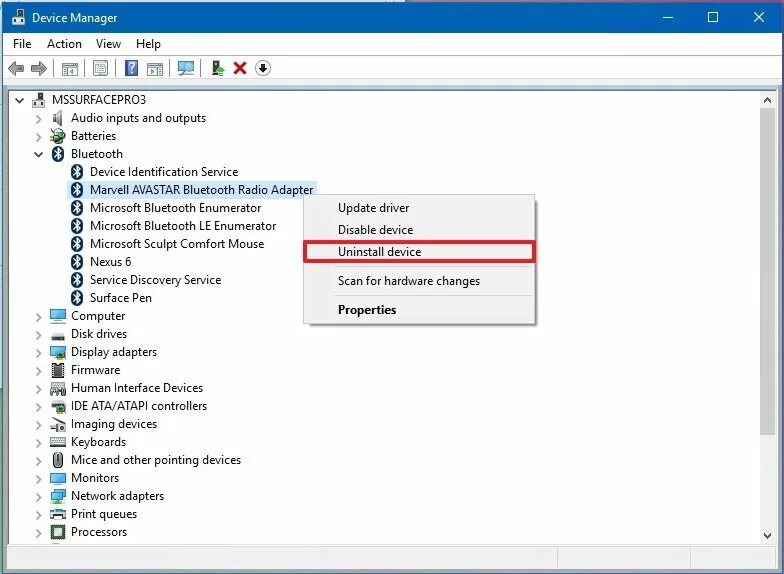Expand the Network adapters category
The height and width of the screenshot is (574, 784).
coord(38,496)
